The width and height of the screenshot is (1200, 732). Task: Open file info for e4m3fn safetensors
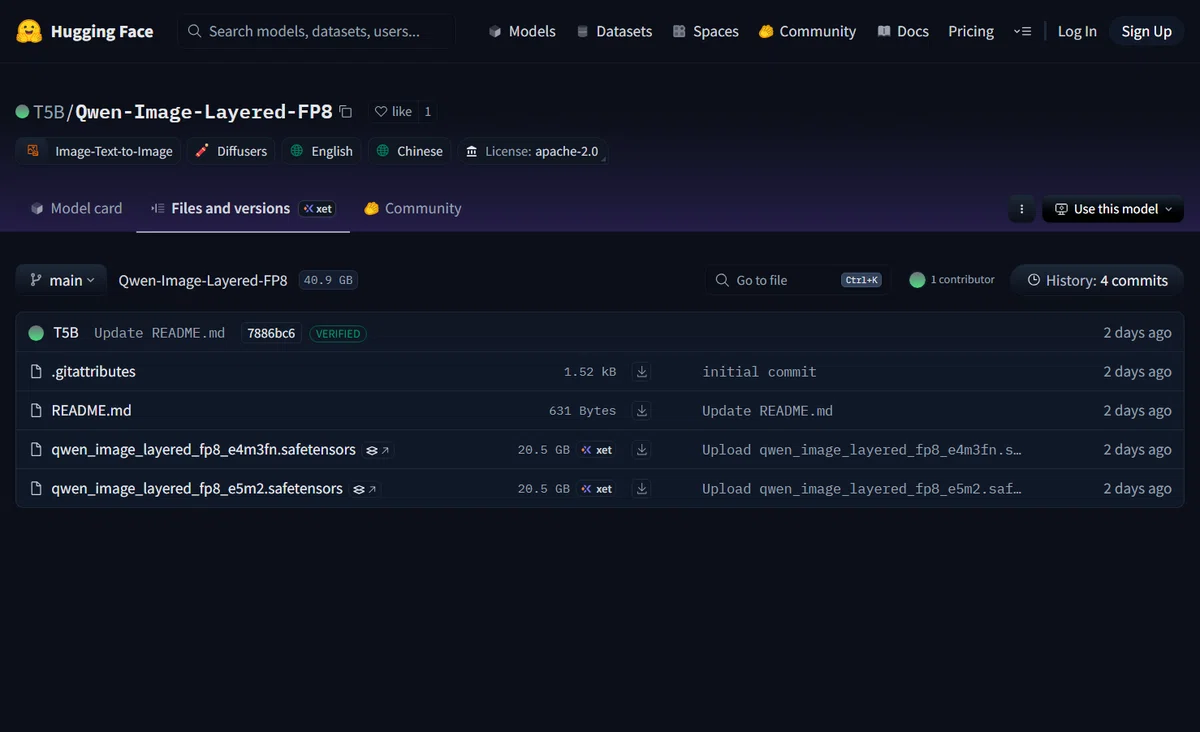pos(377,450)
